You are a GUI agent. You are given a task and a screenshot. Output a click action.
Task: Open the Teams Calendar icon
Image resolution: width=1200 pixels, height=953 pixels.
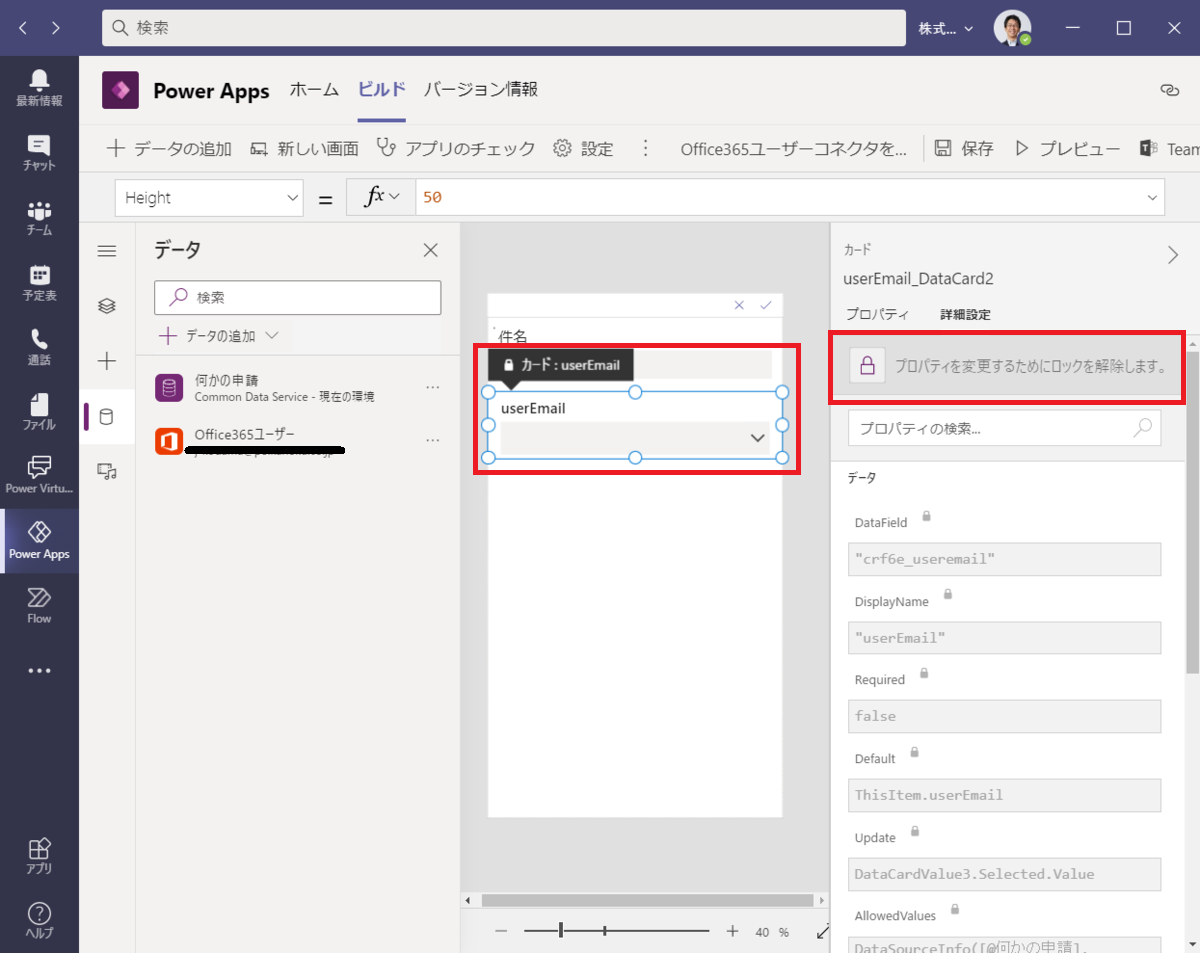point(39,283)
